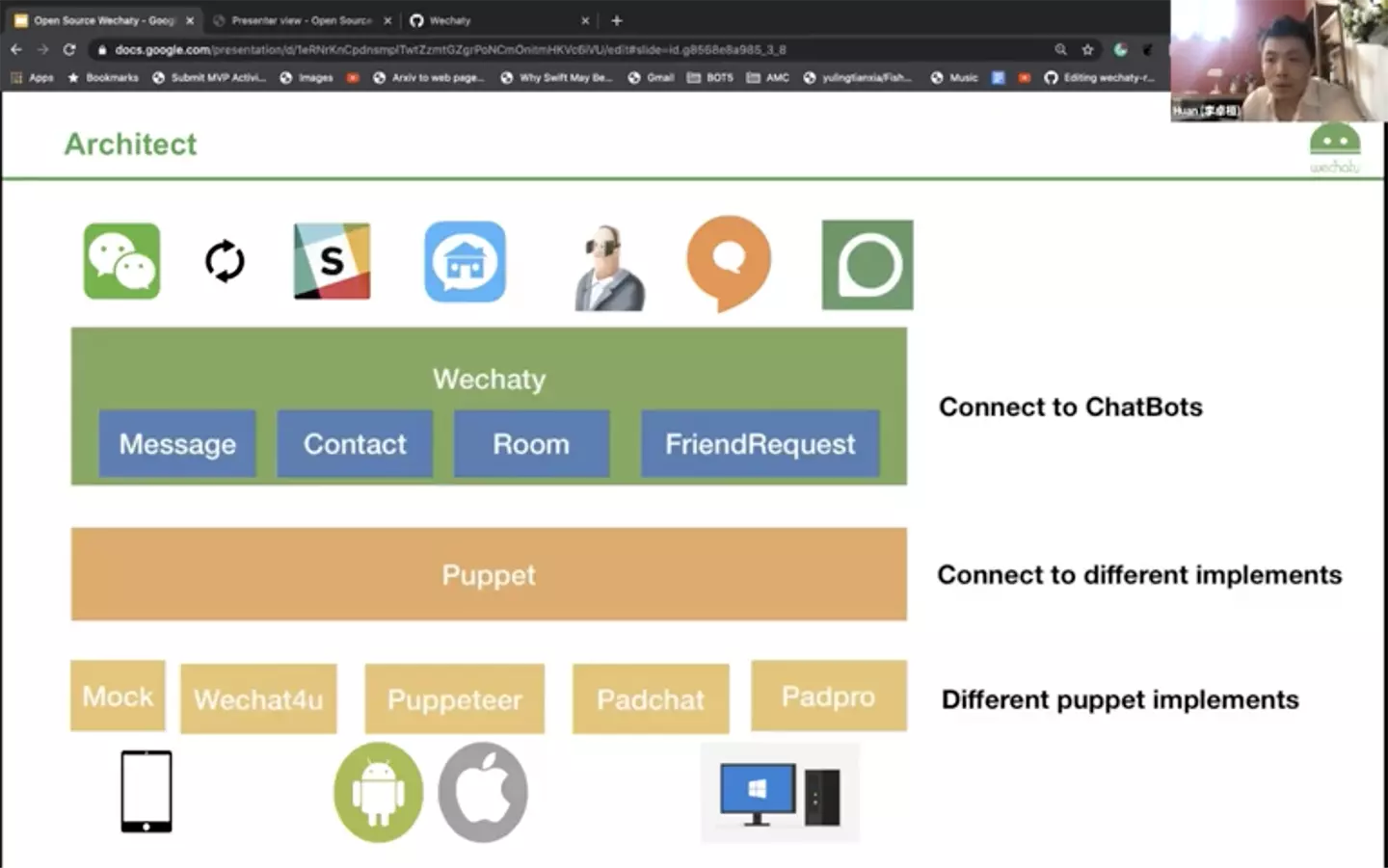
Task: Click the Wechat4u puppet box
Action: pyautogui.click(x=258, y=699)
